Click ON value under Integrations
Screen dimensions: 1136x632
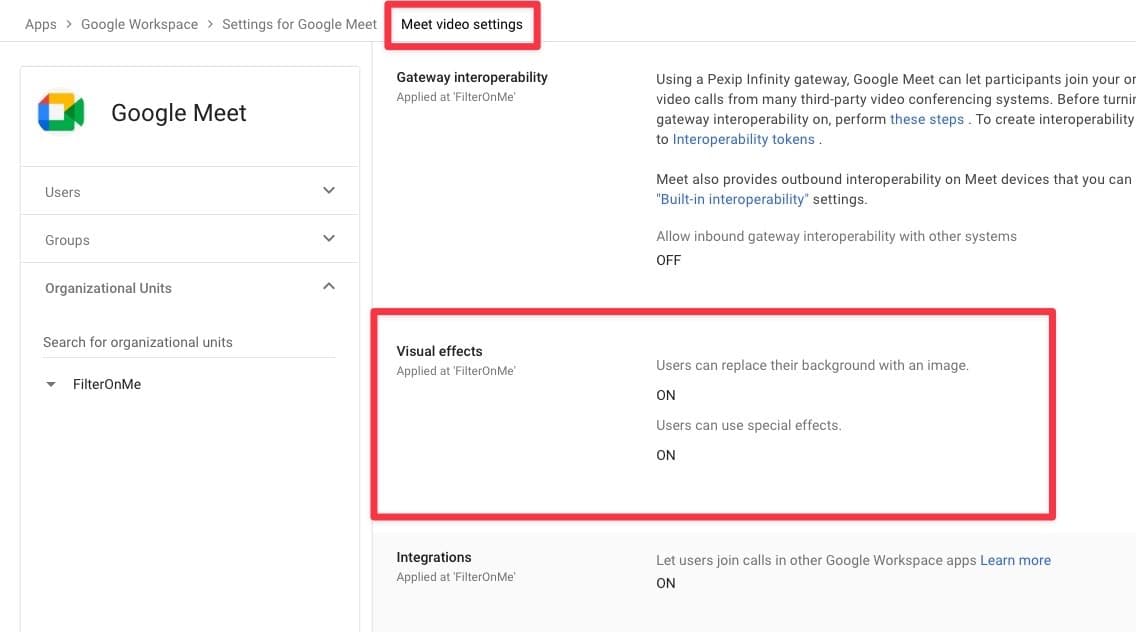pos(666,583)
